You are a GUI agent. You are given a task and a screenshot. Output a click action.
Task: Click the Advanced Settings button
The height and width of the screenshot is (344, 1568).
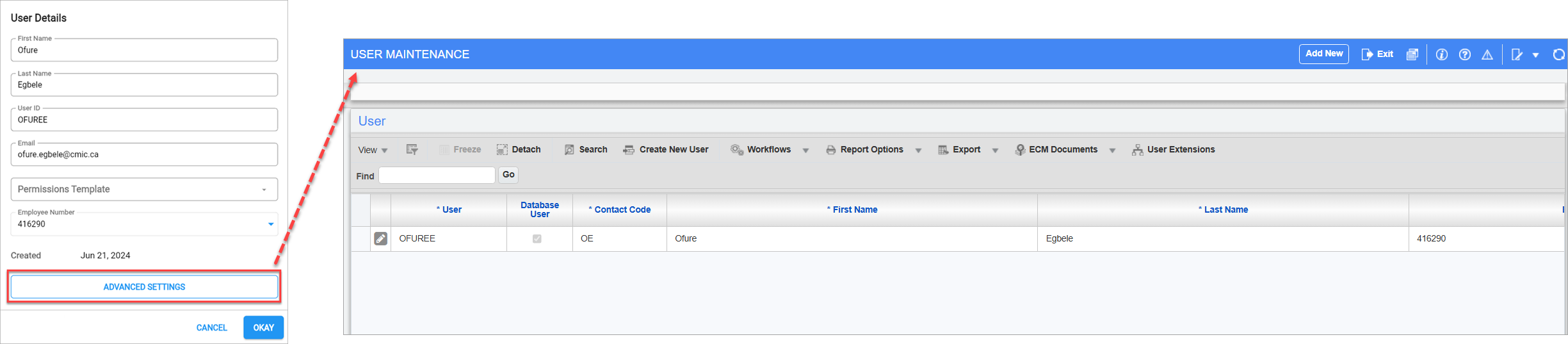pos(144,287)
